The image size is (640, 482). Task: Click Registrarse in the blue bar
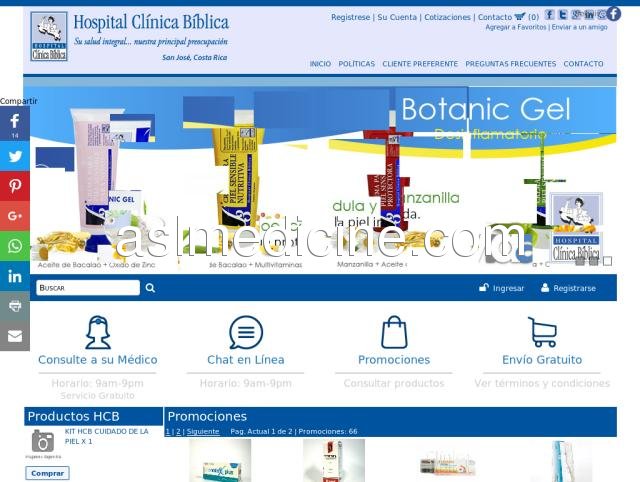(x=568, y=288)
